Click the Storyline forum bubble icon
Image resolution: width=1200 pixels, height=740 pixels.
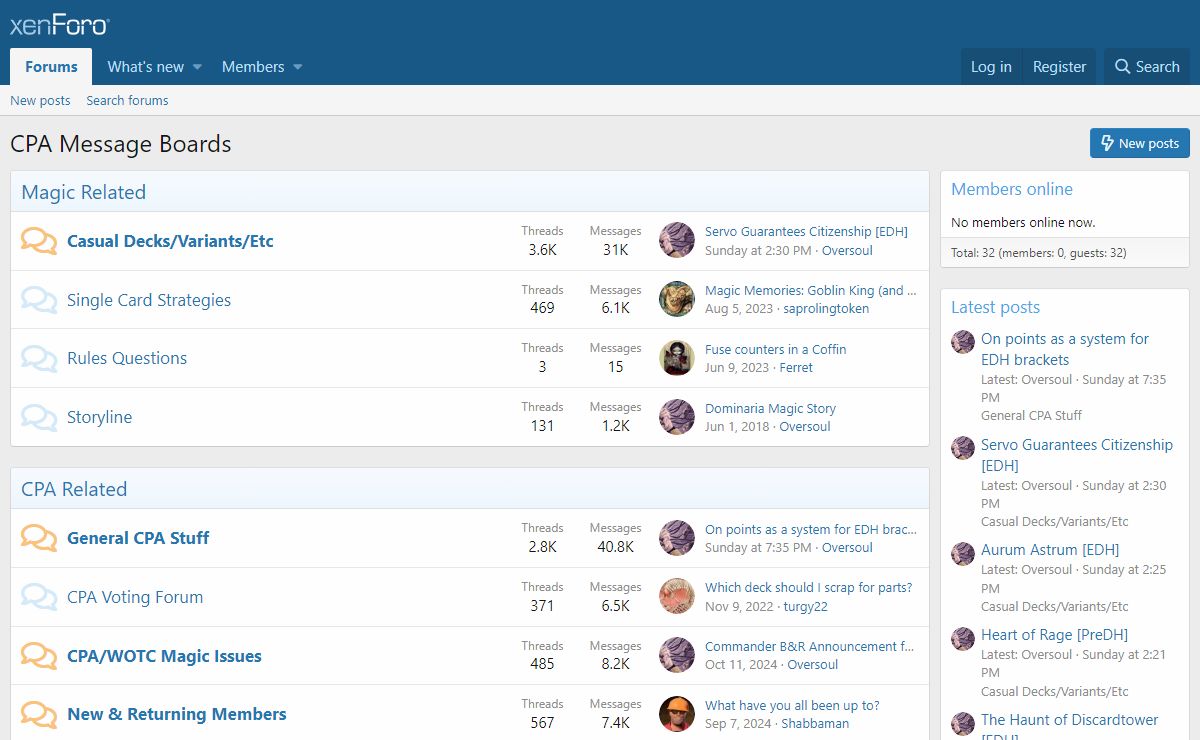coord(39,417)
